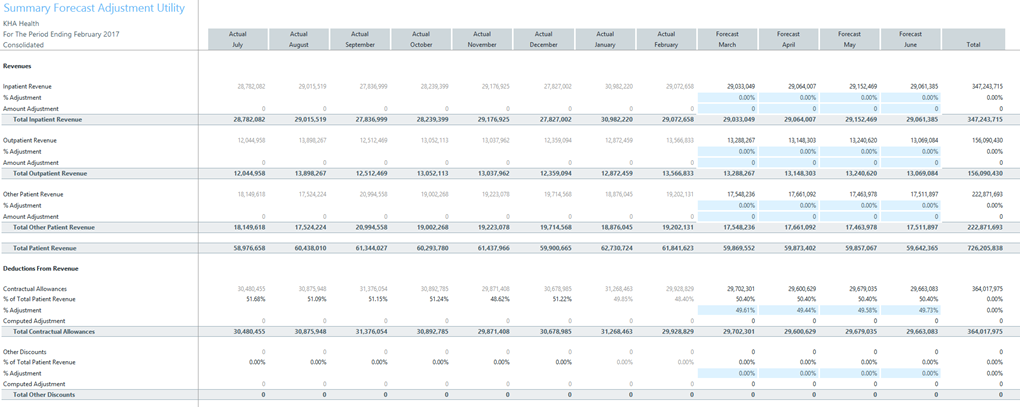The image size is (1020, 407).
Task: Click the Forecast June column header
Action: (x=912, y=39)
